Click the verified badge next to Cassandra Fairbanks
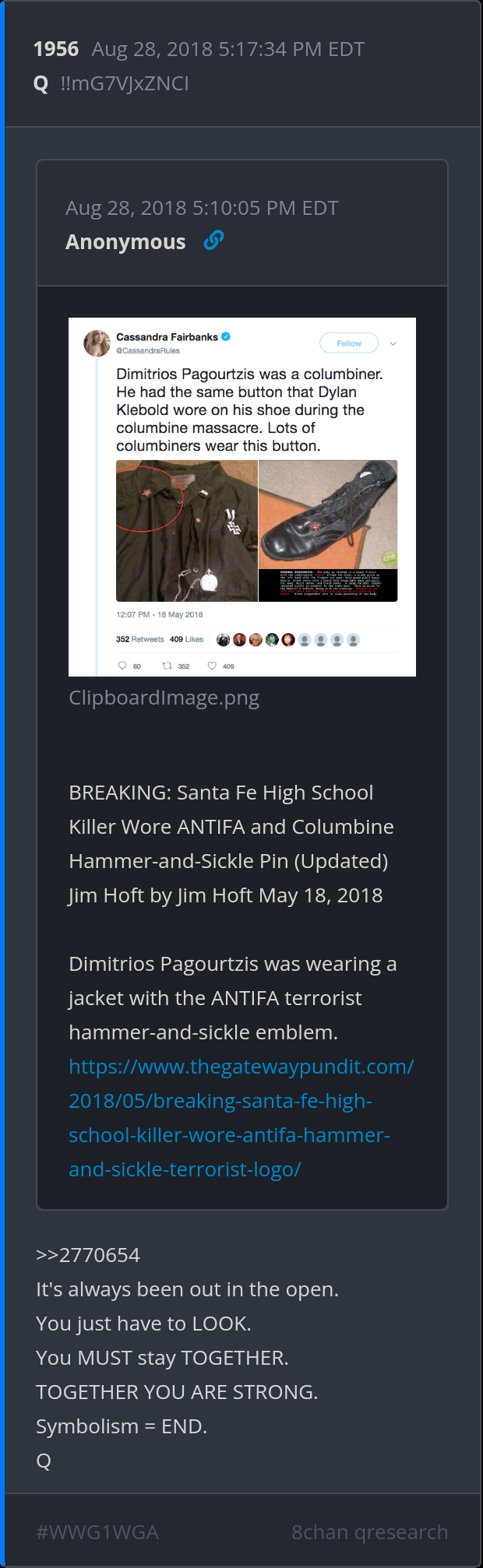This screenshot has width=483, height=1568. pyautogui.click(x=226, y=337)
